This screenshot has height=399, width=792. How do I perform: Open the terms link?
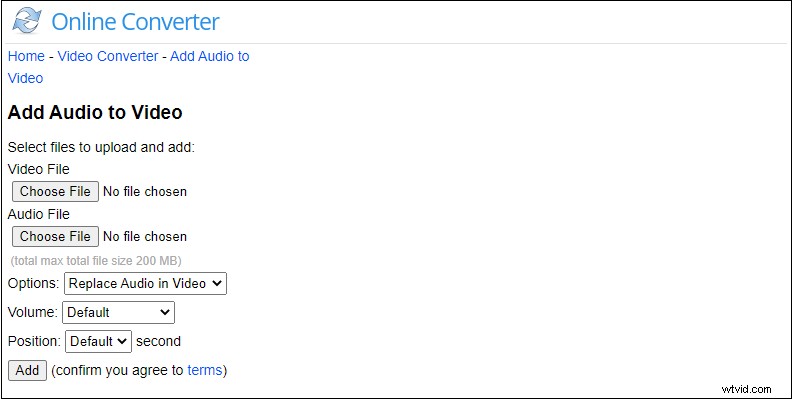[205, 370]
